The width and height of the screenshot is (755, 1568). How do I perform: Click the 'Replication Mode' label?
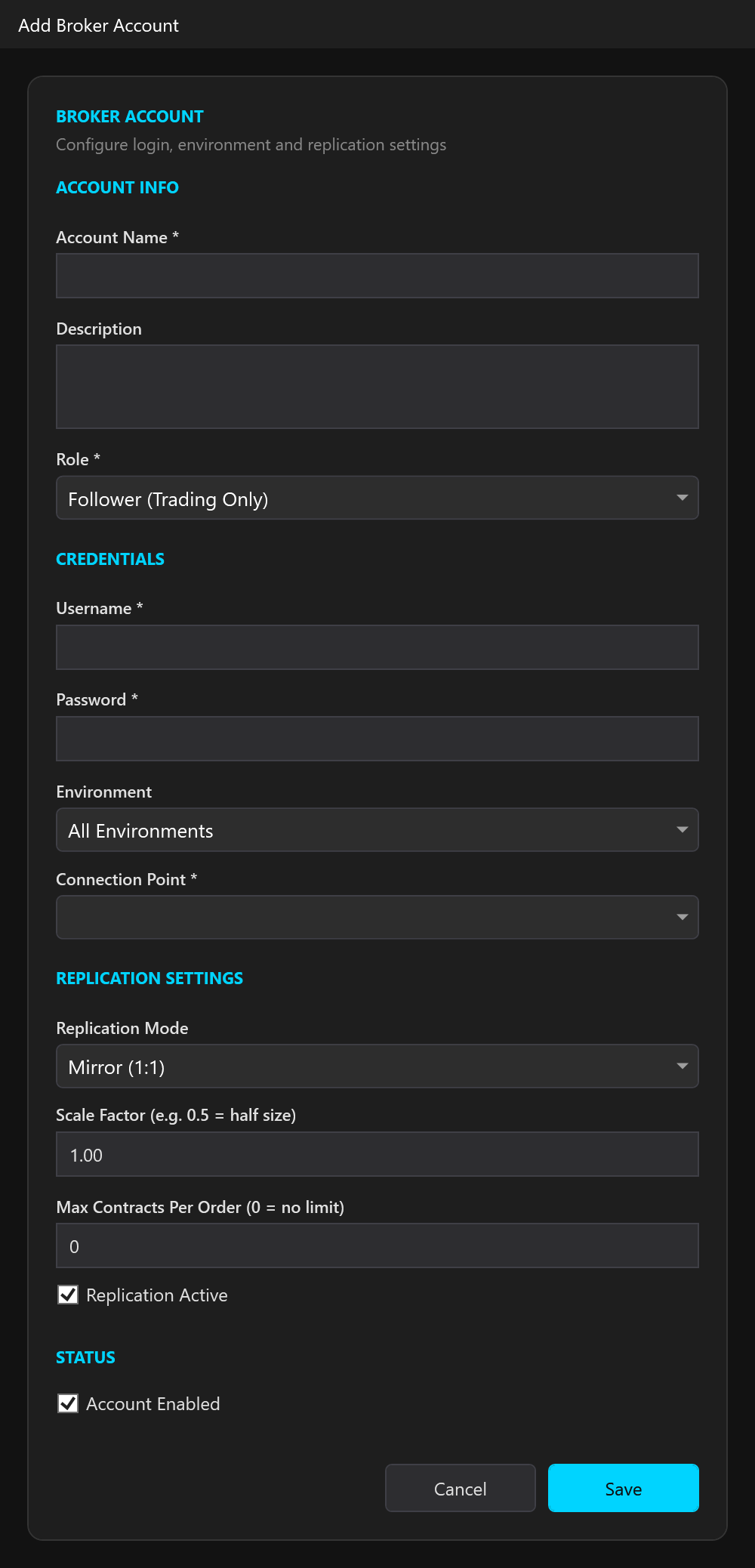[122, 1028]
